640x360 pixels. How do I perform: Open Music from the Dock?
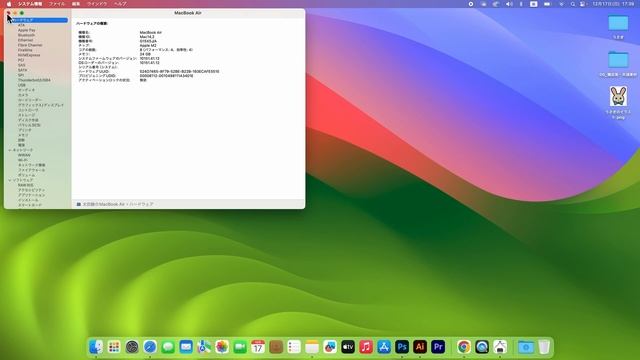coord(366,347)
